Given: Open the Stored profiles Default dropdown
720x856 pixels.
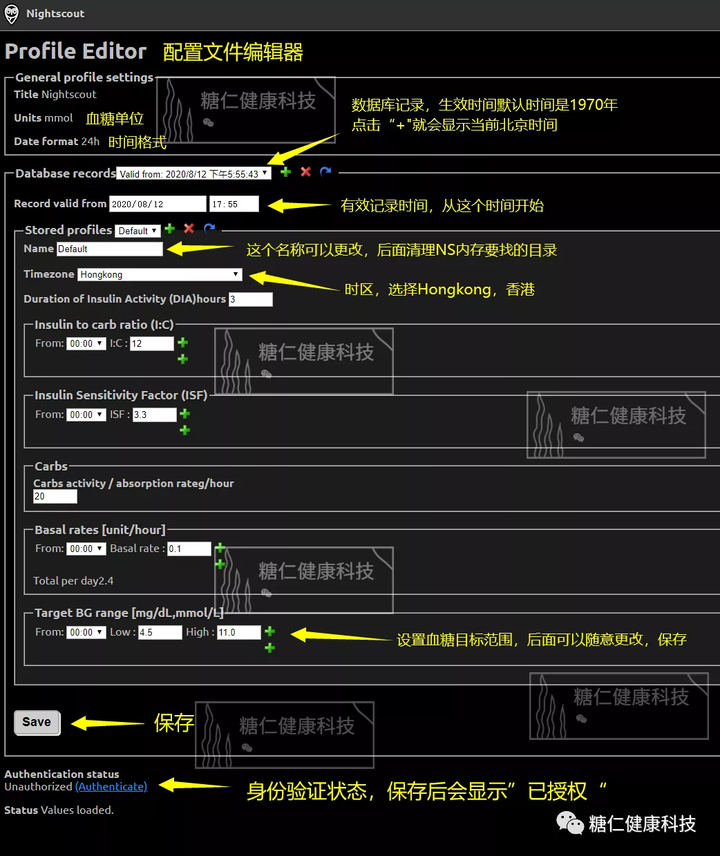Looking at the screenshot, I should pos(138,231).
